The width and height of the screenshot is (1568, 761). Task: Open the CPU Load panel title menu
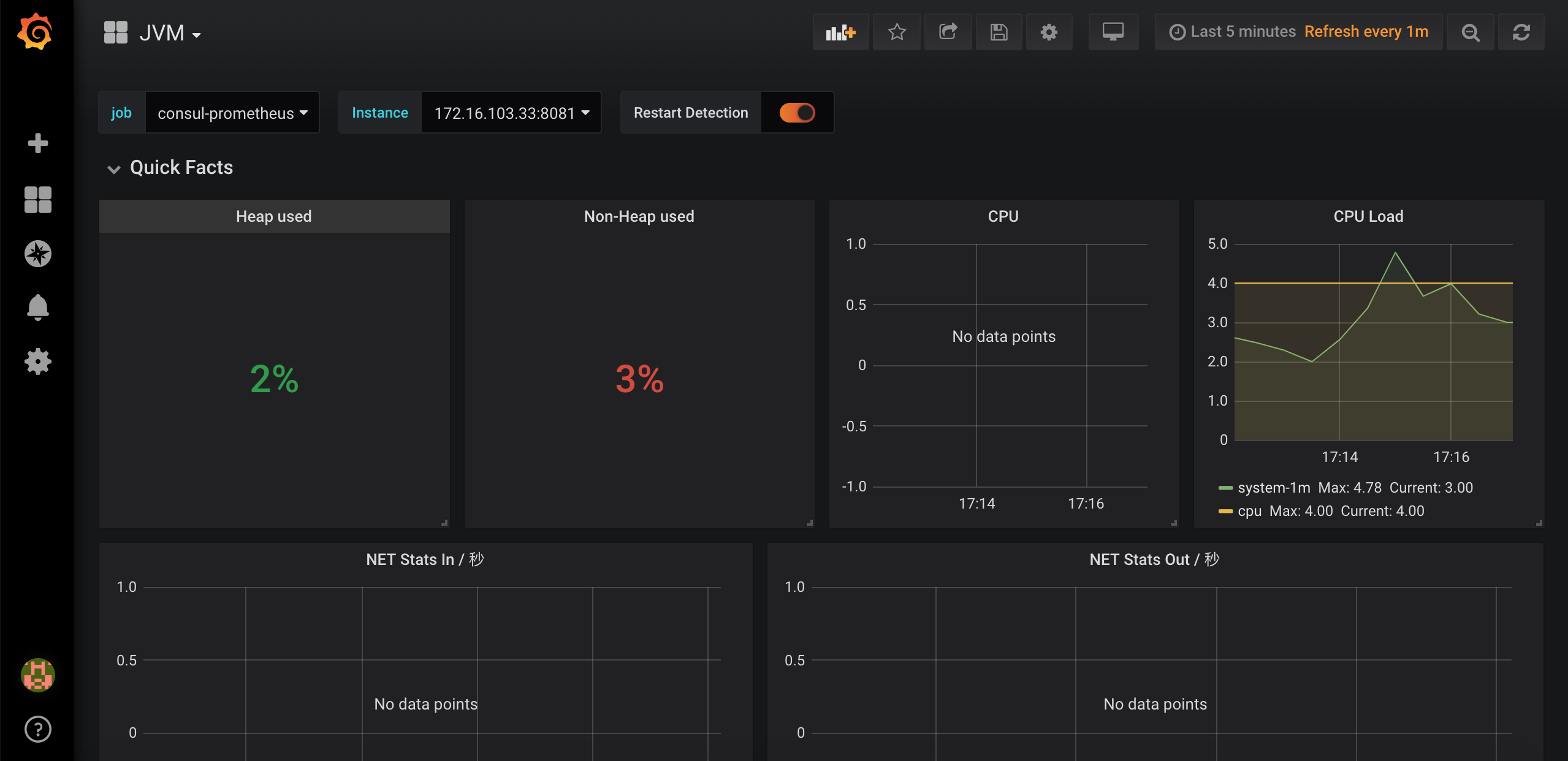tap(1369, 216)
